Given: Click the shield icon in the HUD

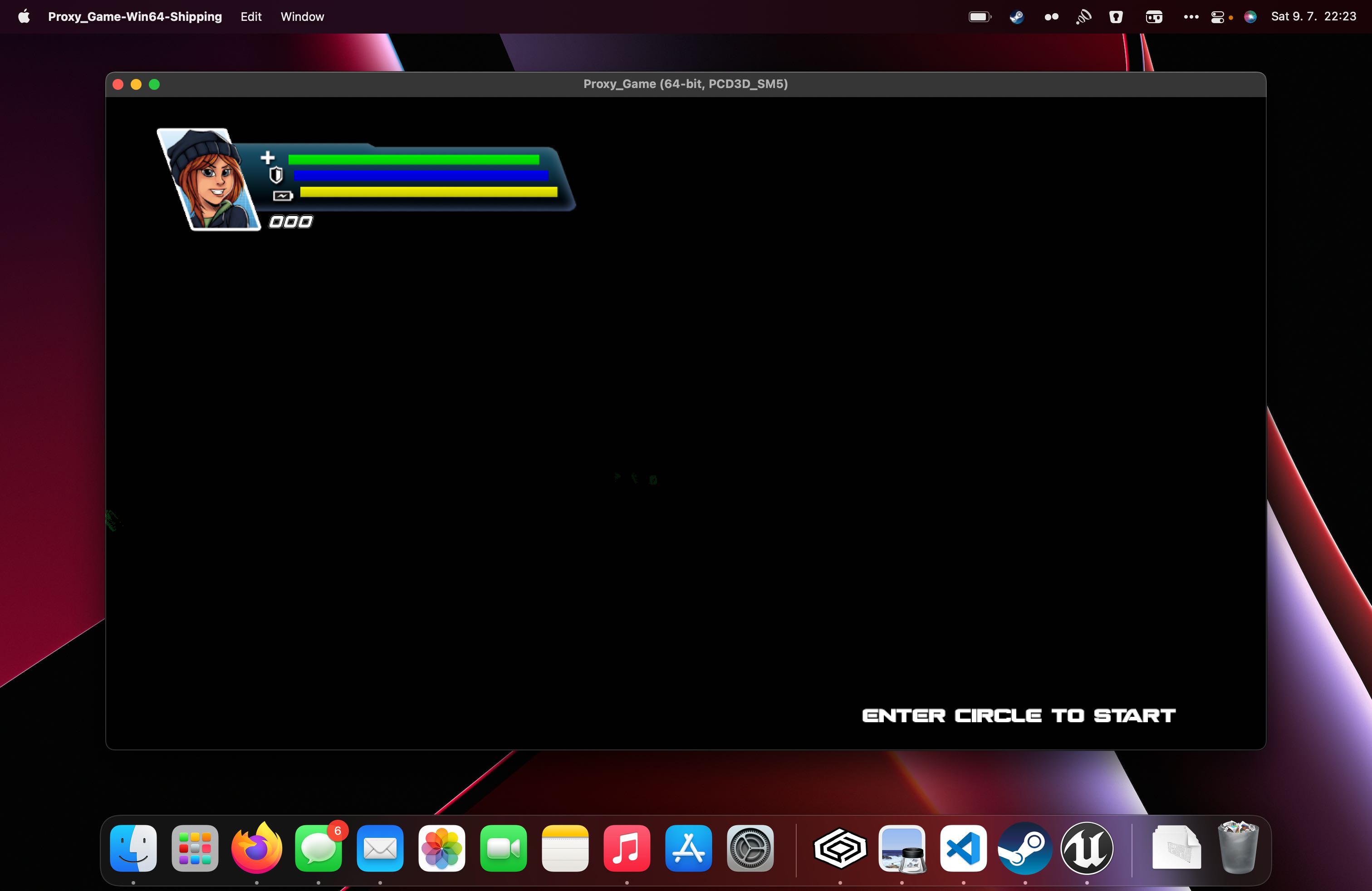Looking at the screenshot, I should [x=276, y=175].
